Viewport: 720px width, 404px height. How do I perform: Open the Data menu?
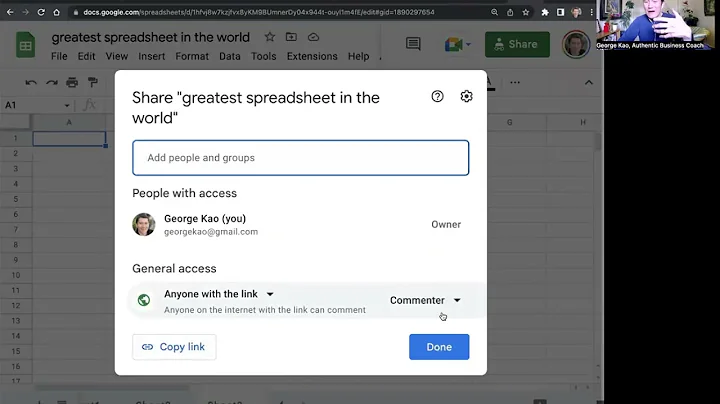tap(230, 56)
